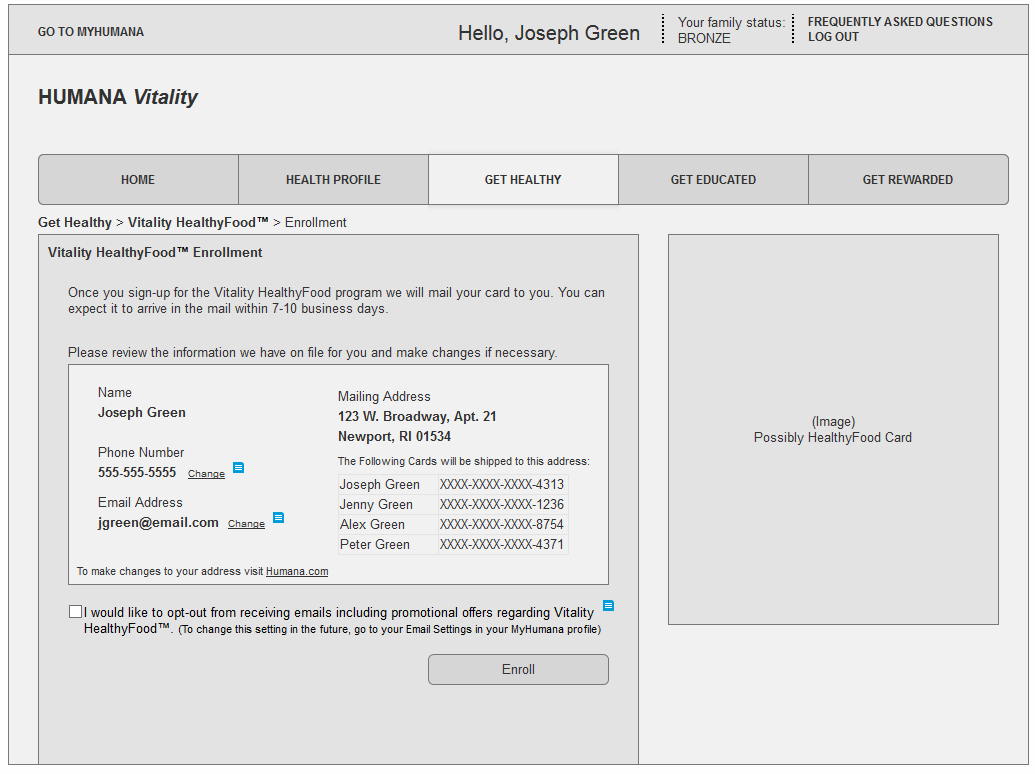Click email jgreen@email.com
The height and width of the screenshot is (774, 1035).
[x=158, y=523]
